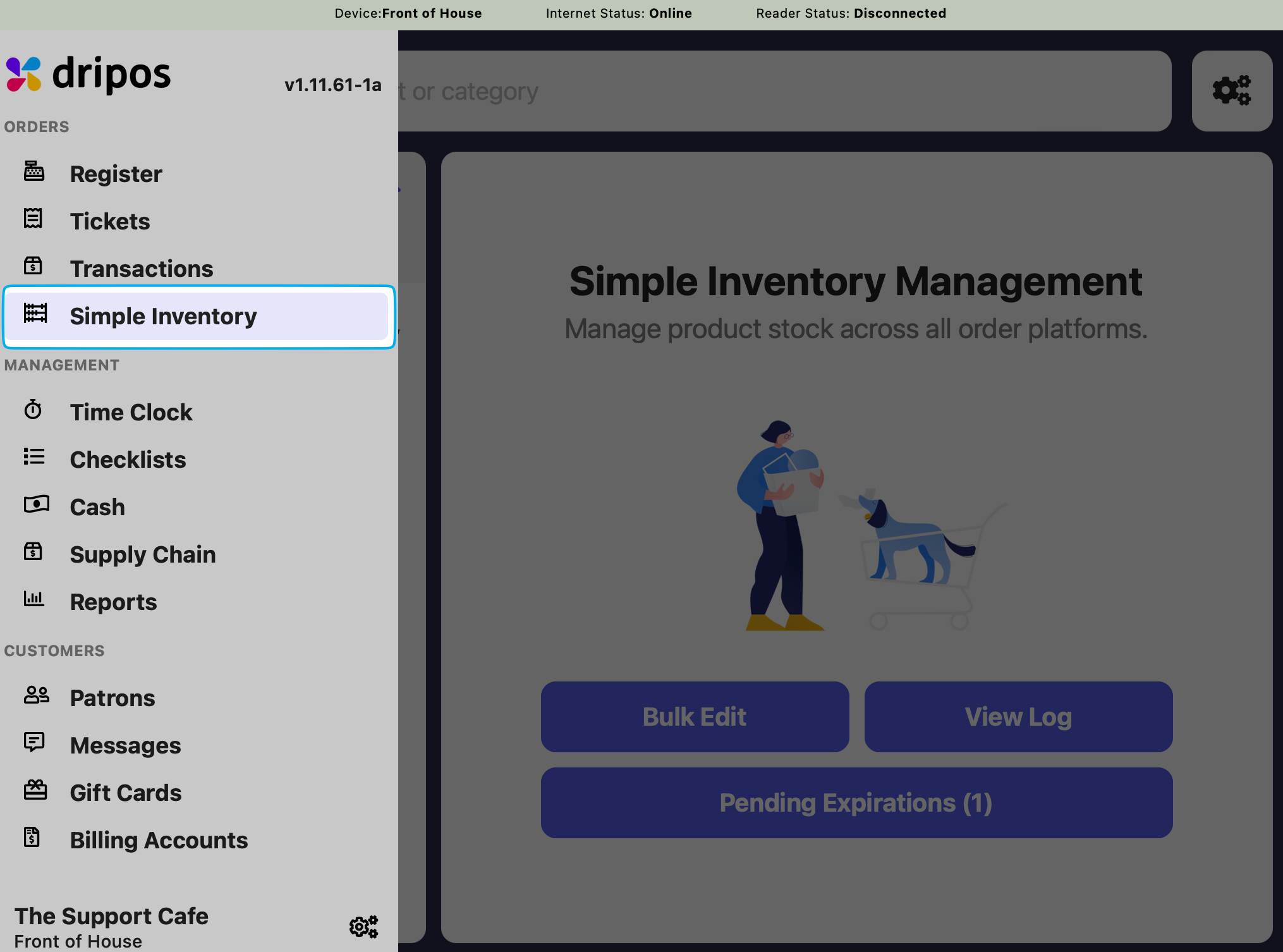Click the Tickets receipt icon
This screenshot has width=1283, height=952.
[33, 219]
